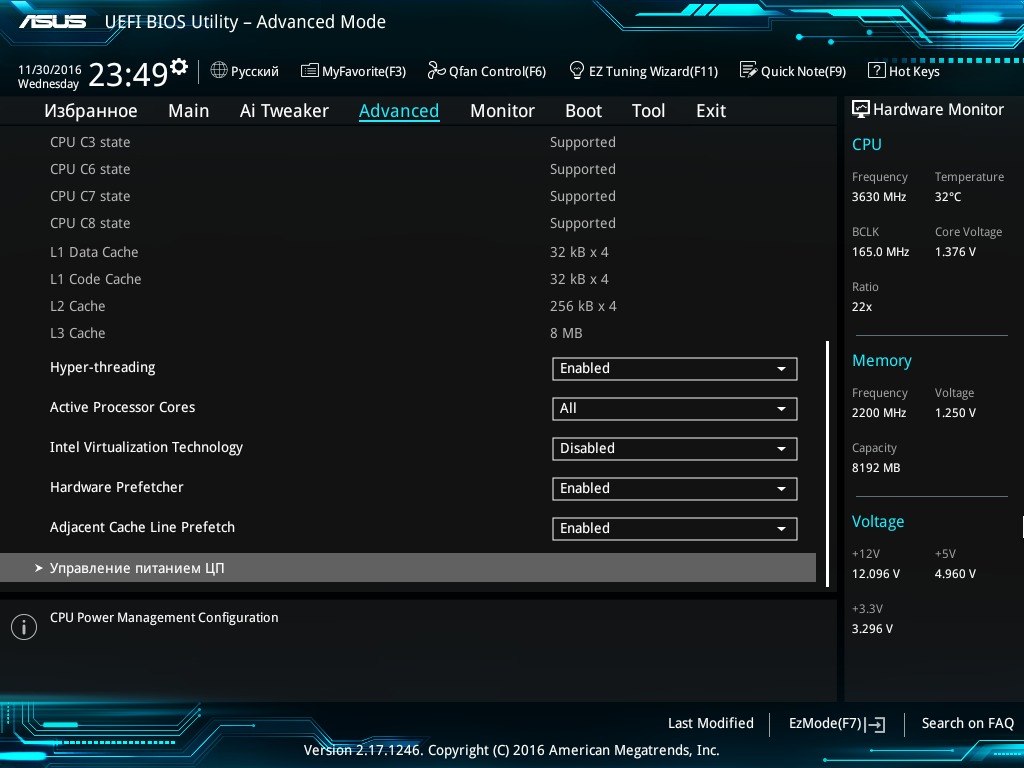The image size is (1024, 768).
Task: Open the Active Processor Cores dropdown
Action: pos(675,409)
